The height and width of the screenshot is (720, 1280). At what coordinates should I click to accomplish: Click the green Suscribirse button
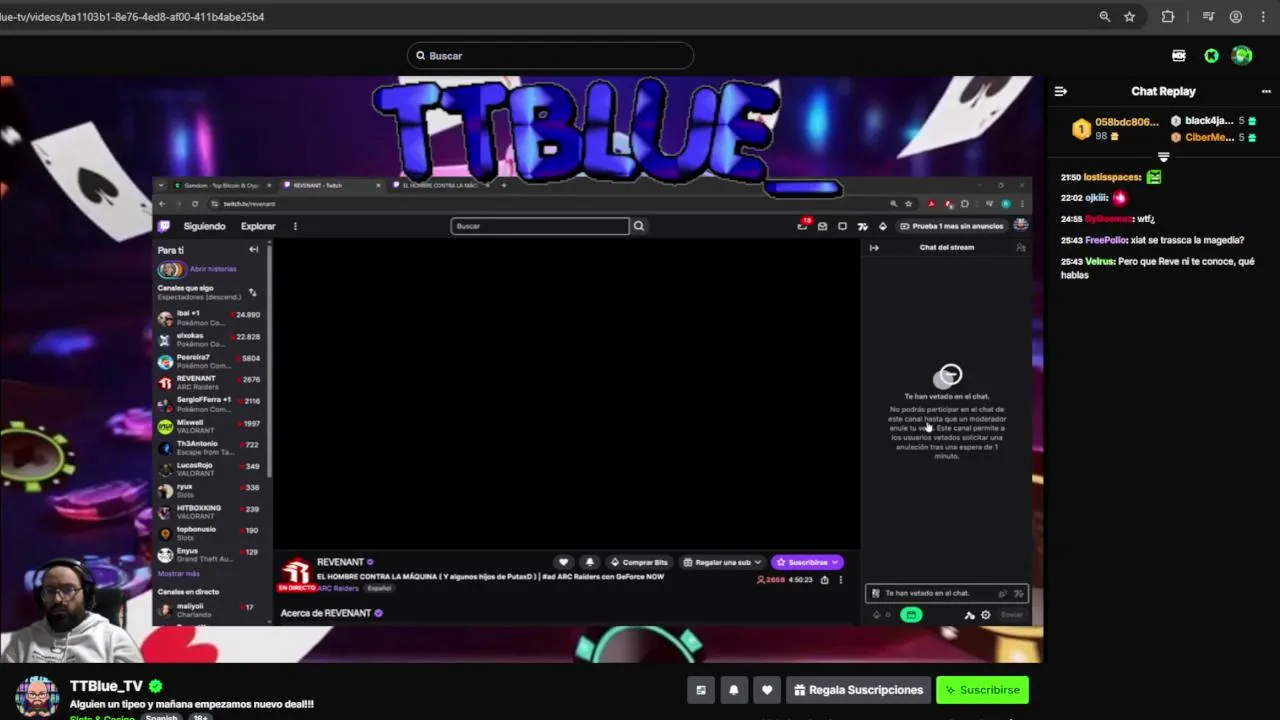click(982, 690)
